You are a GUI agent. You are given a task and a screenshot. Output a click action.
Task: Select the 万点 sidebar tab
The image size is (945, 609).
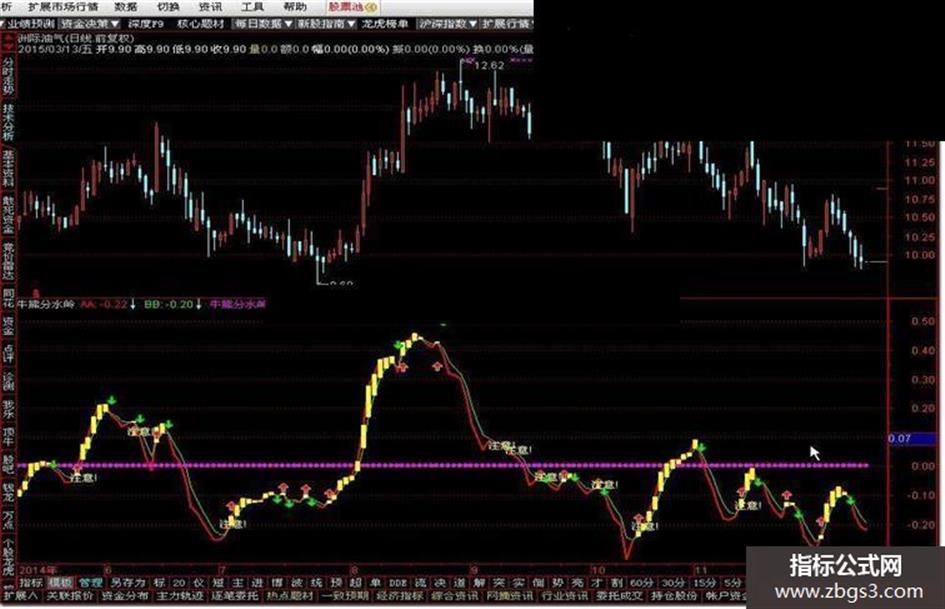coord(8,520)
